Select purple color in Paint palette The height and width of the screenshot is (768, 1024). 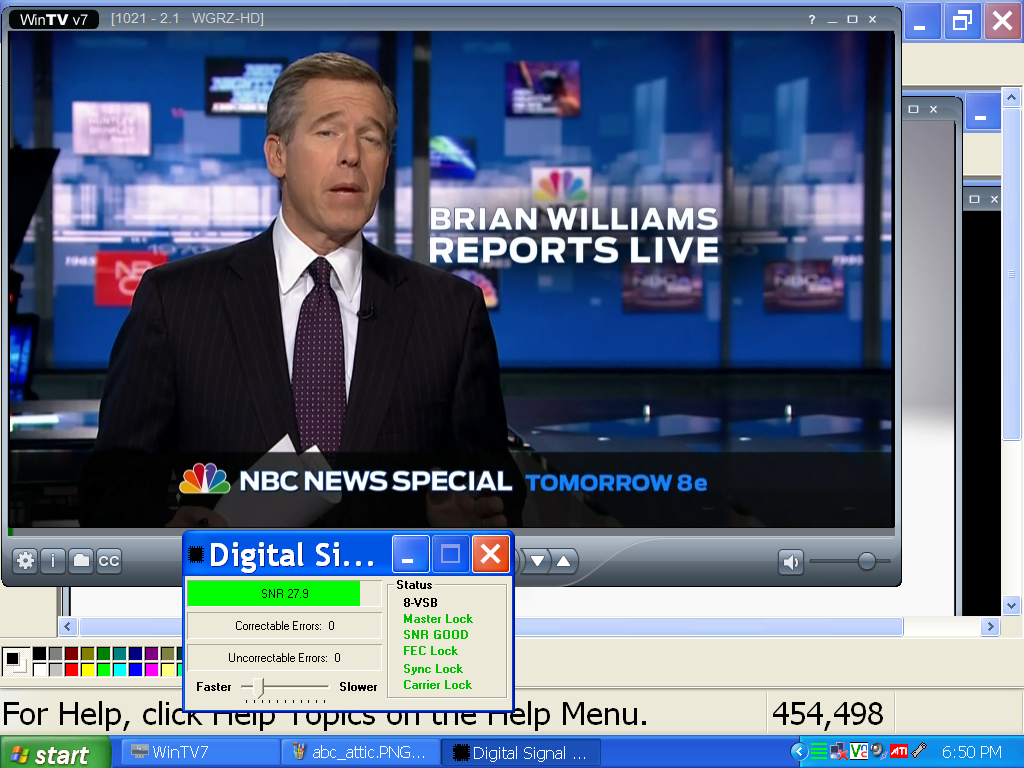pyautogui.click(x=152, y=654)
